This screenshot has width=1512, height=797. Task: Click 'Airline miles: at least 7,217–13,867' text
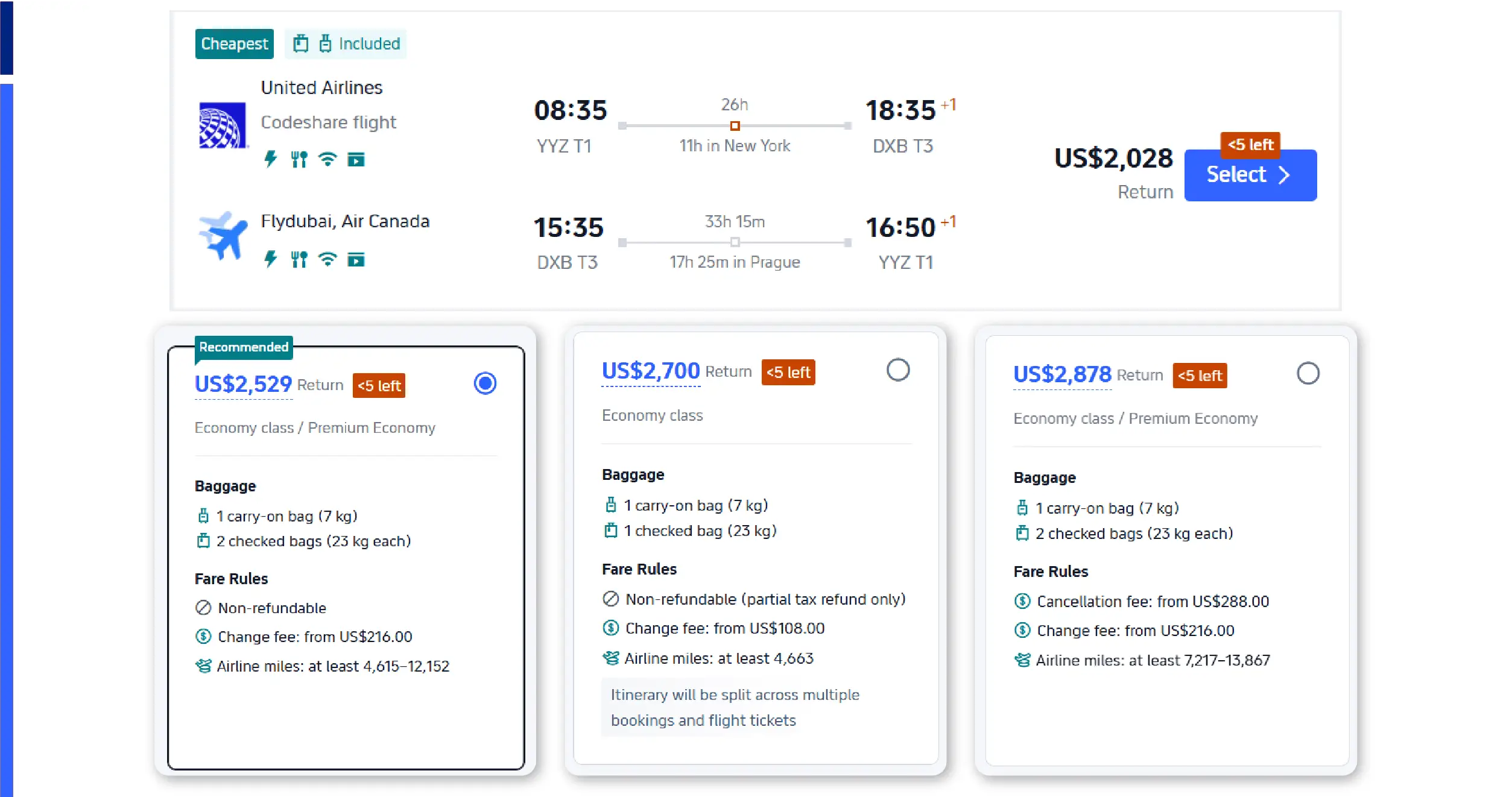point(1153,661)
